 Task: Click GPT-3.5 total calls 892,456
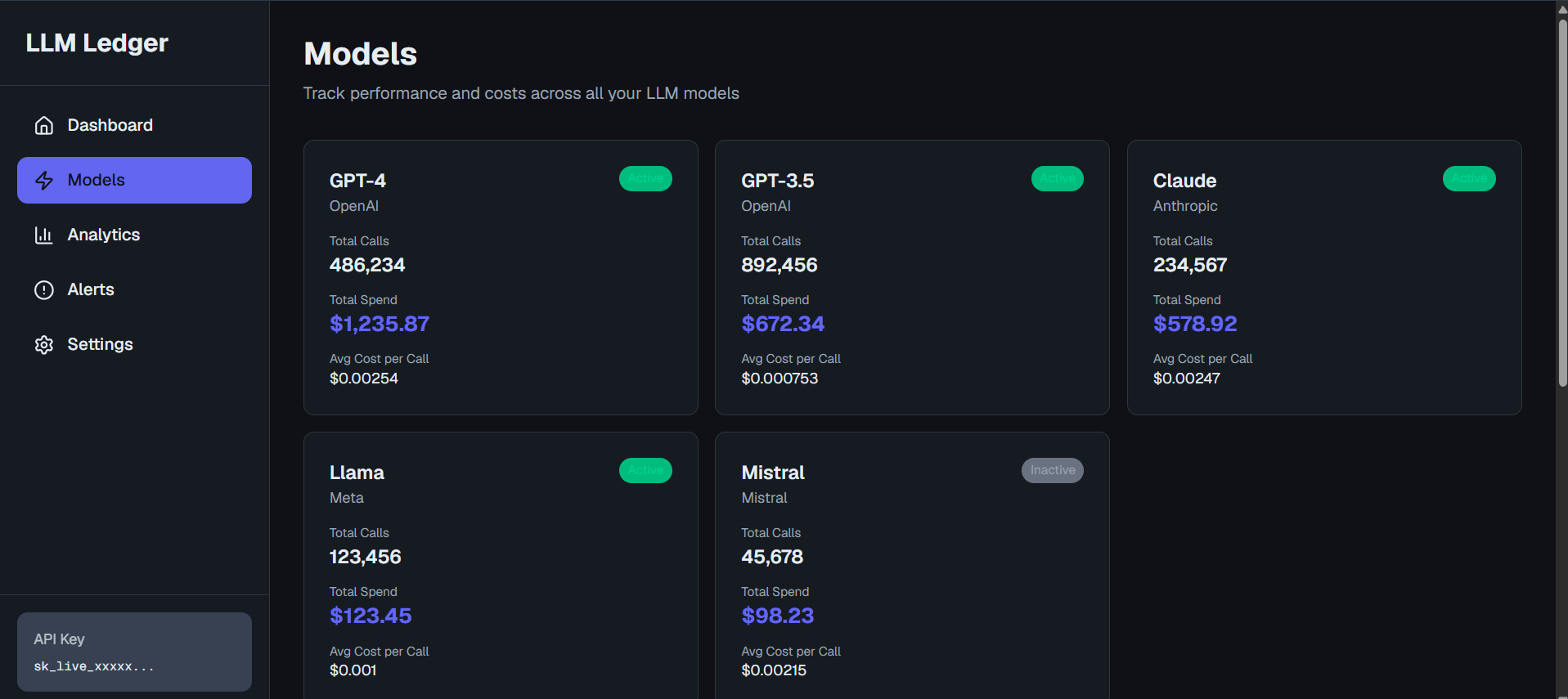780,265
